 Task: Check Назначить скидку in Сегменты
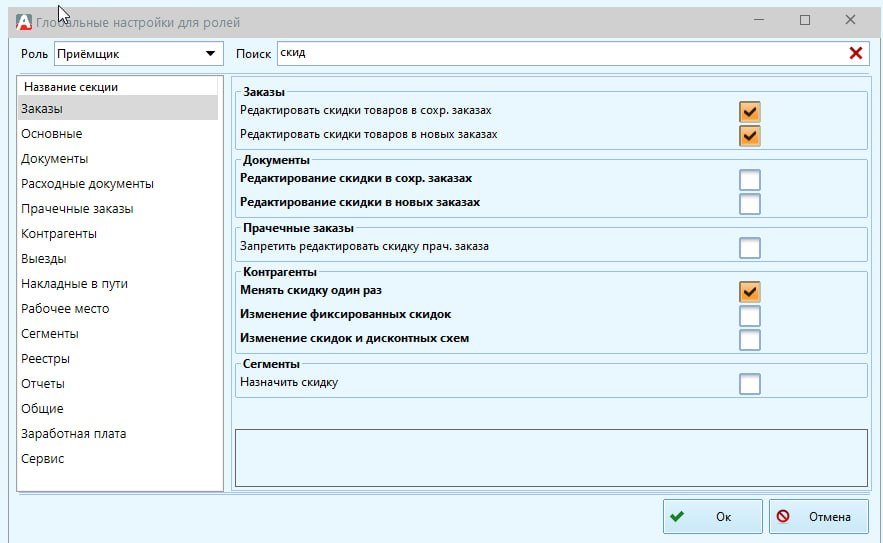750,384
